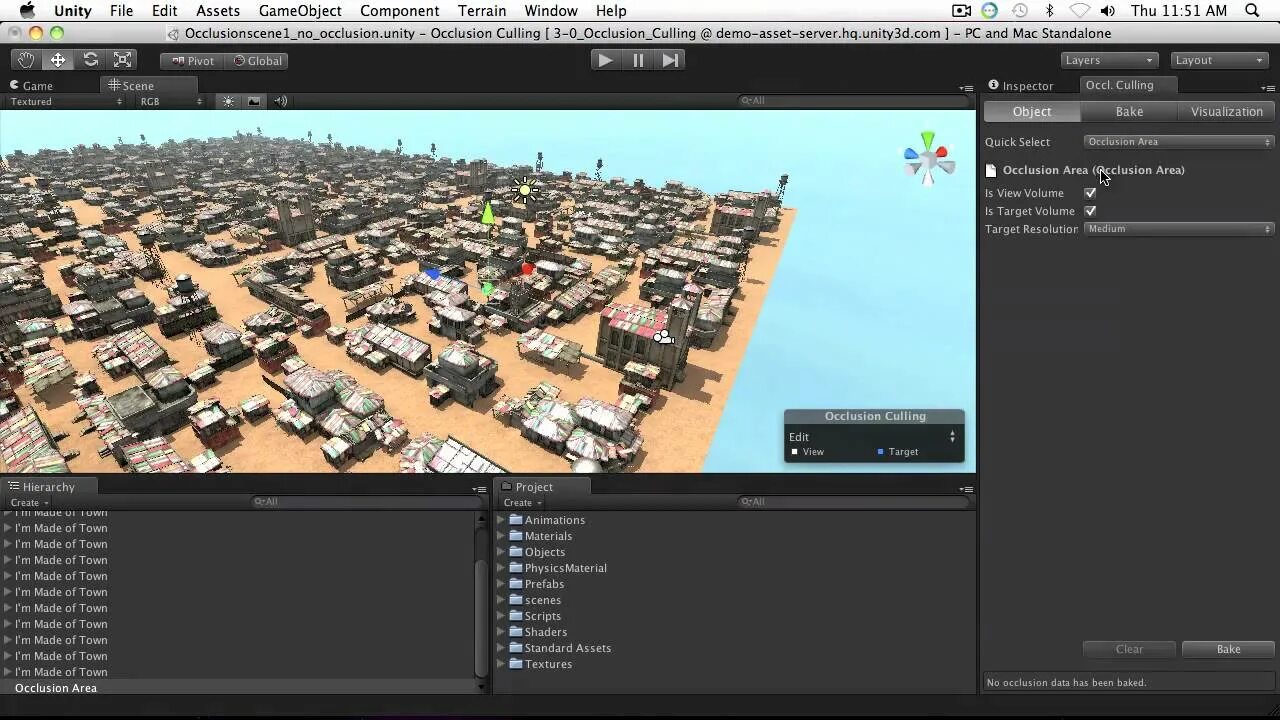
Task: Click the scene orientation gizmo
Action: pos(929,159)
